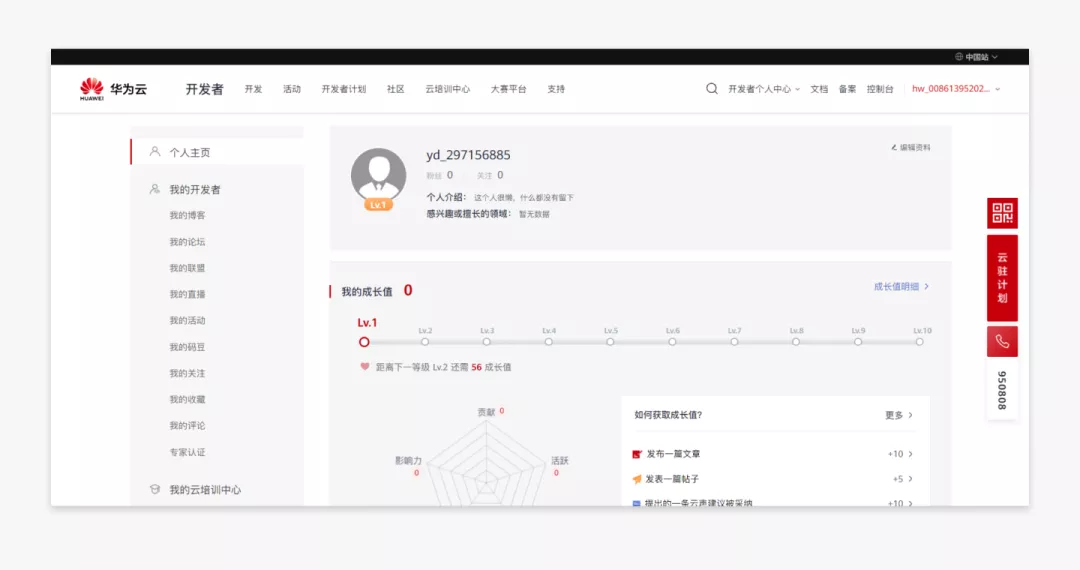Click the 开发者 heading link
Image resolution: width=1080 pixels, height=570 pixels.
(205, 89)
